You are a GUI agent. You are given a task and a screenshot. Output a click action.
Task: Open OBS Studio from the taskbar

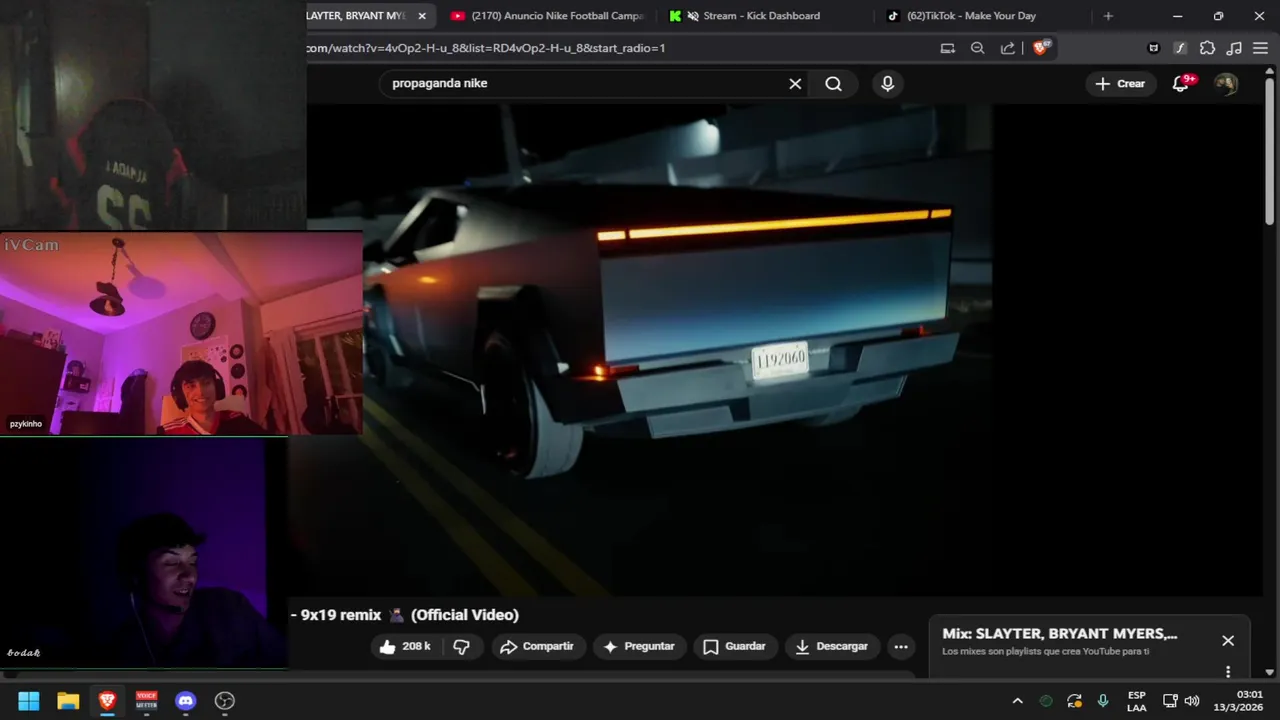225,701
